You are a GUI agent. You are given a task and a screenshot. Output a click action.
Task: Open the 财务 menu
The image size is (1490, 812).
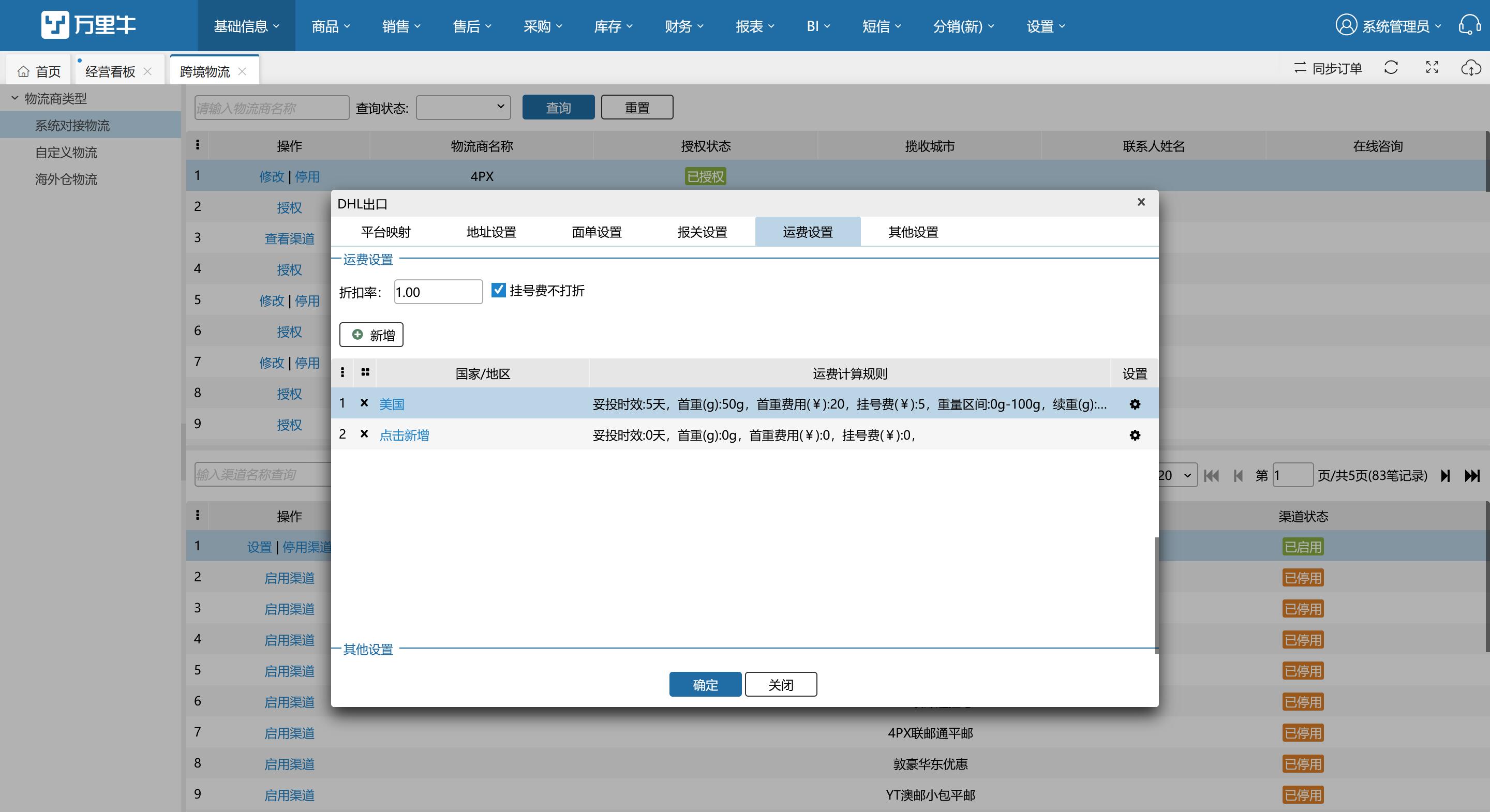[x=683, y=26]
